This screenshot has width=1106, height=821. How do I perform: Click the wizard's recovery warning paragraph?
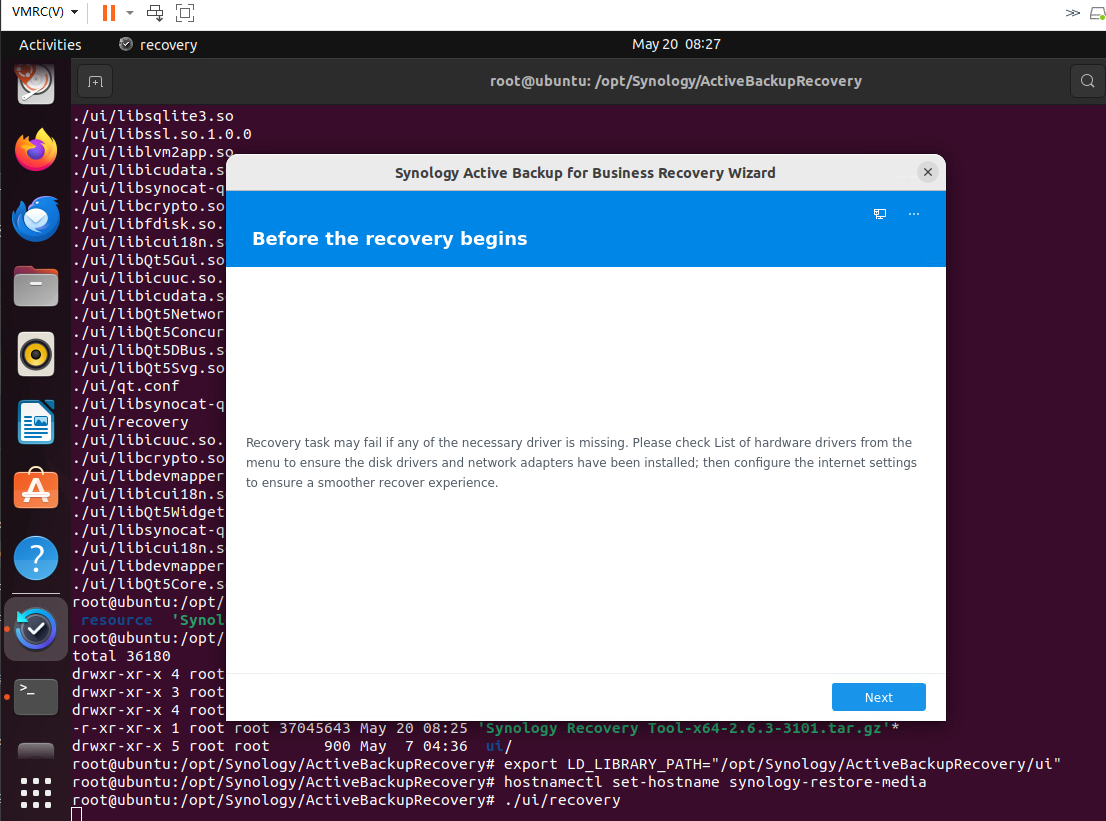tap(581, 462)
